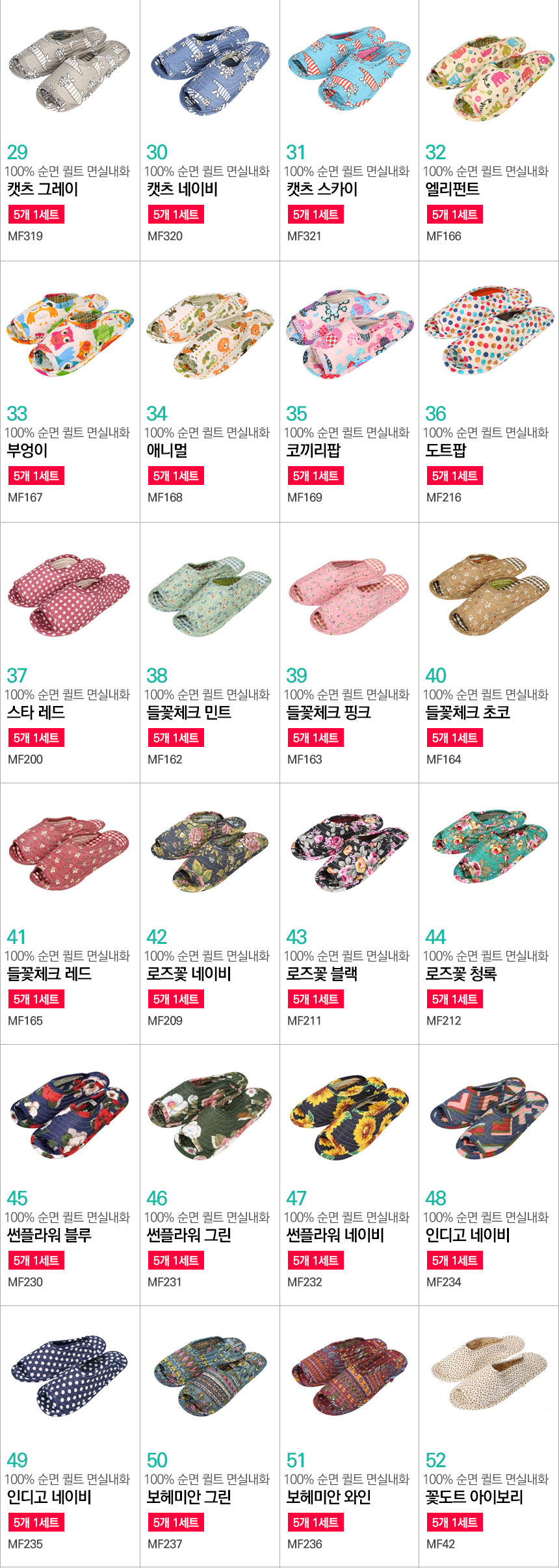Click 5개 1세트 badge under 인디고 네이비 MF234
Viewport: 559px width, 1568px height.
(454, 1261)
